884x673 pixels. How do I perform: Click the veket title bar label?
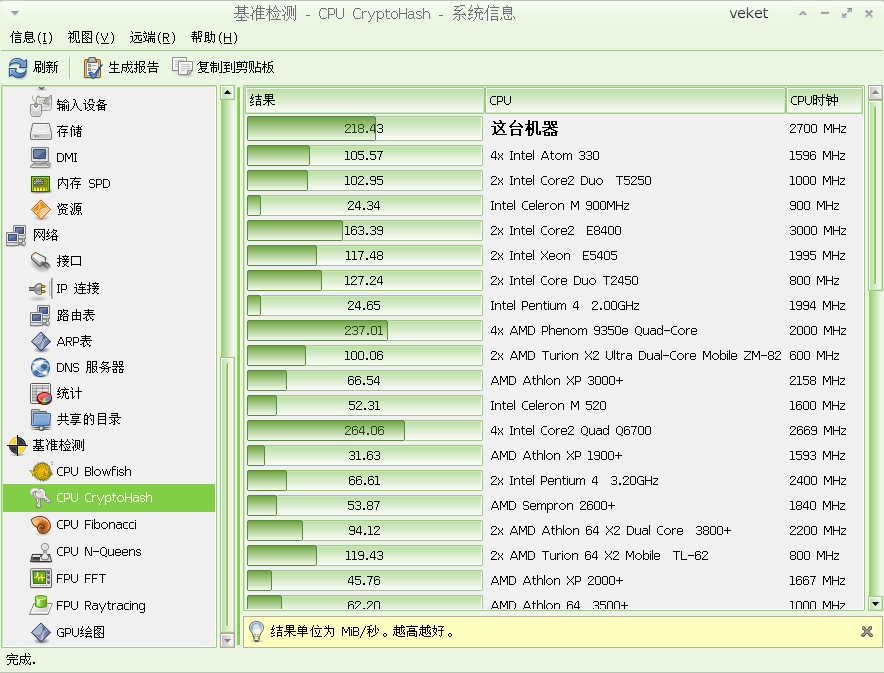tap(749, 14)
